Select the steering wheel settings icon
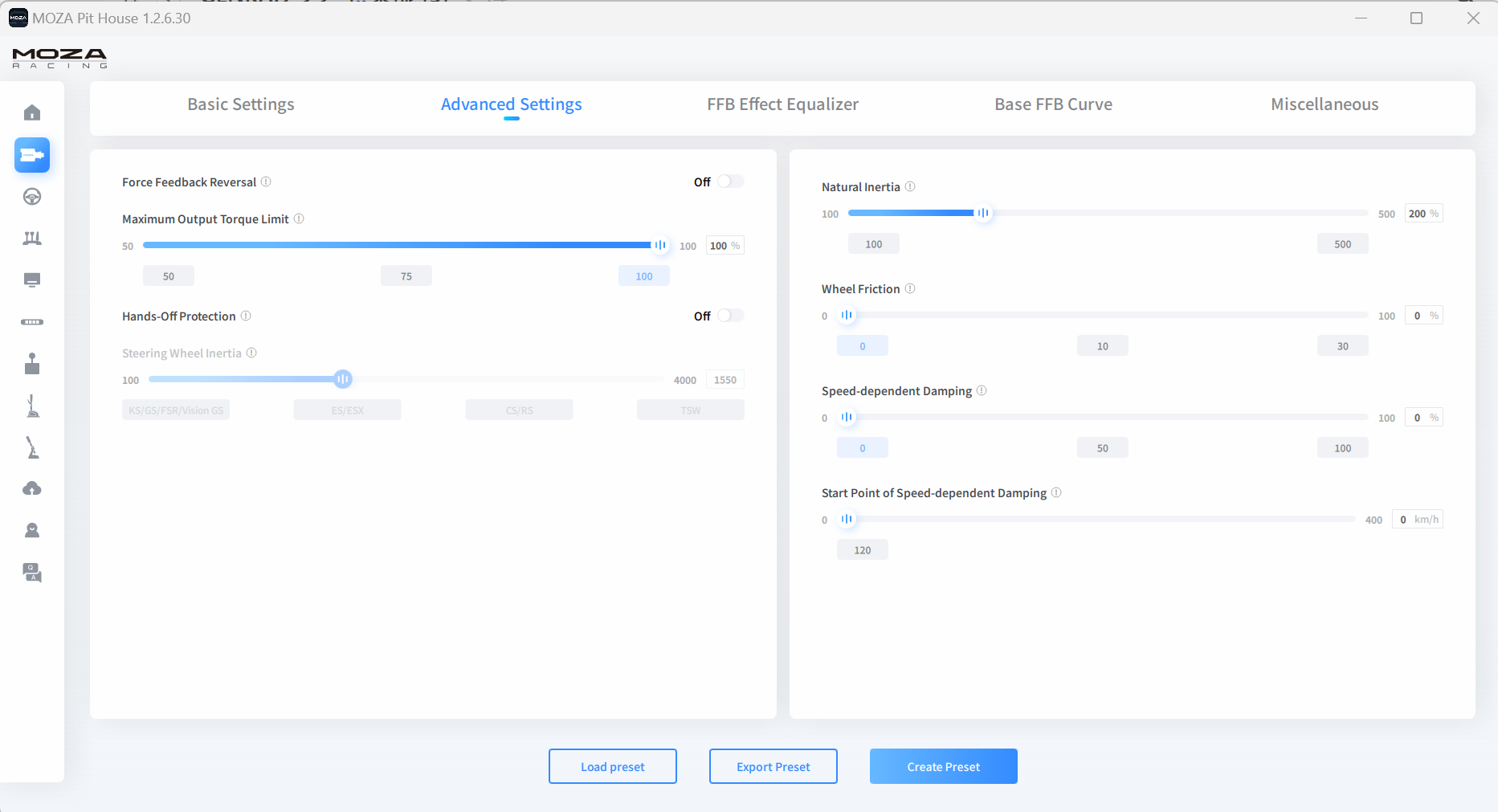The height and width of the screenshot is (812, 1498). point(32,197)
